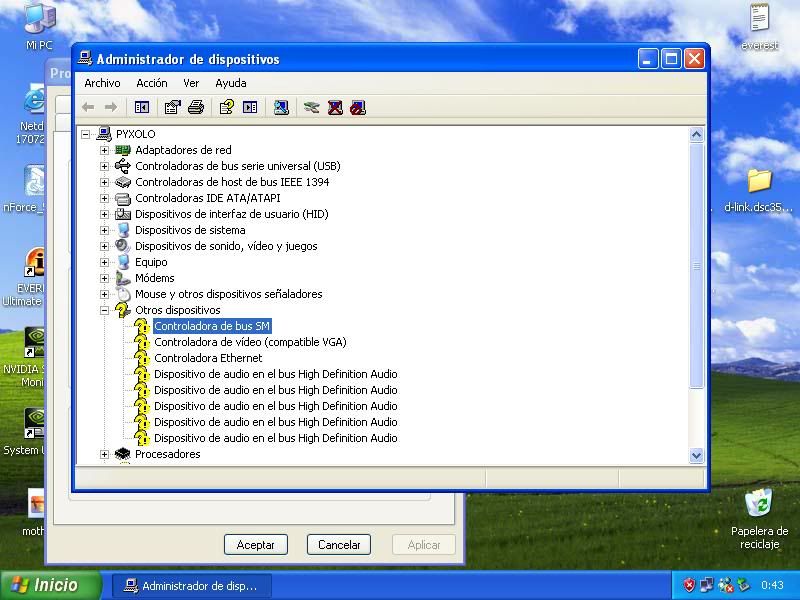Click the yellow question mark Otros dispositivos icon
The height and width of the screenshot is (600, 800).
(122, 310)
